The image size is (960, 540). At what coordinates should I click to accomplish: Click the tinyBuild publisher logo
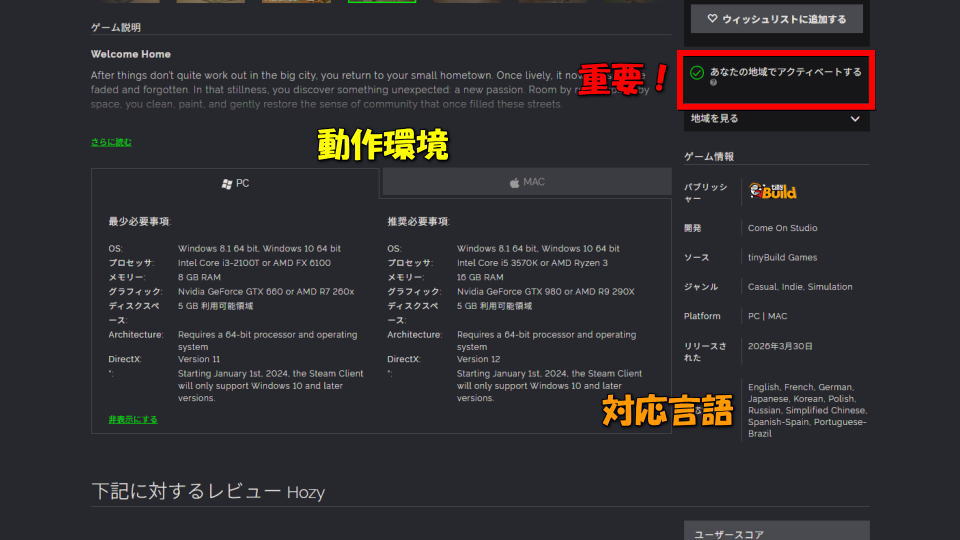(x=773, y=192)
